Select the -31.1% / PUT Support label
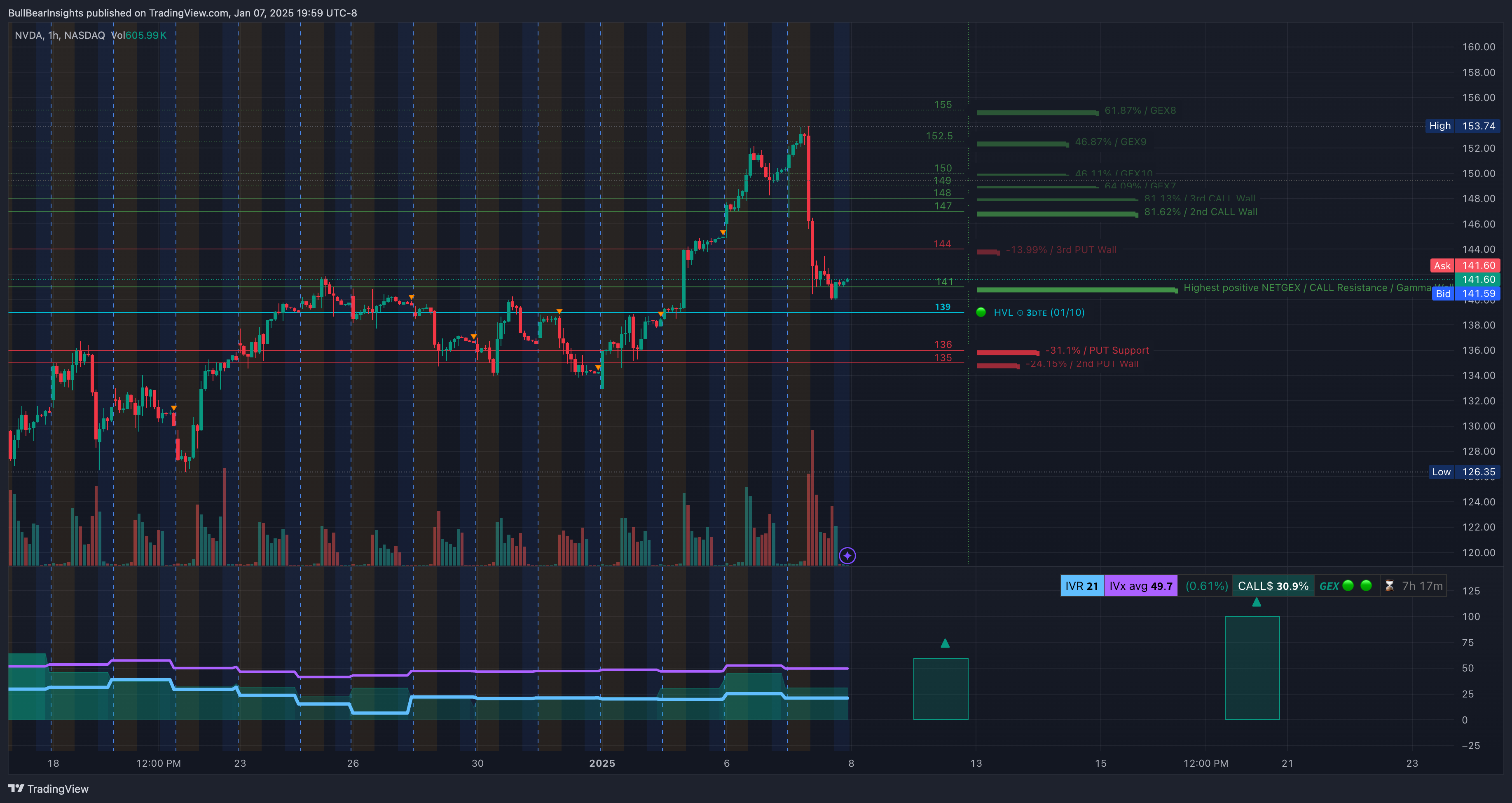Viewport: 1512px width, 803px height. (x=1097, y=350)
